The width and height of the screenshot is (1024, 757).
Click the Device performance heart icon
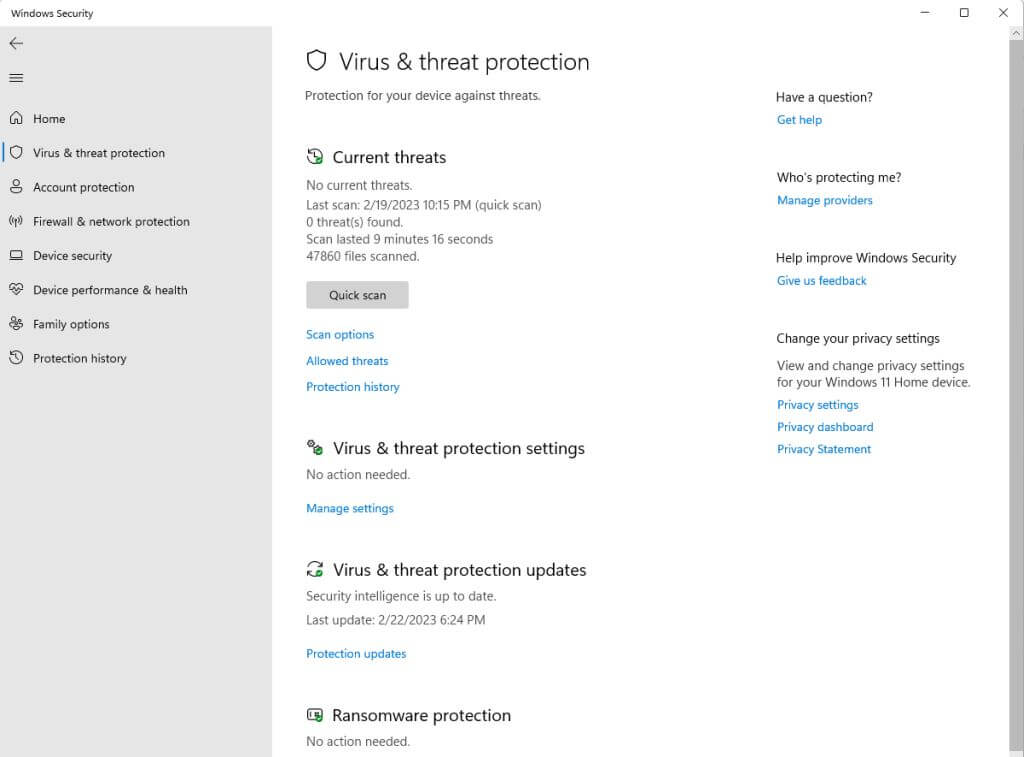click(16, 290)
